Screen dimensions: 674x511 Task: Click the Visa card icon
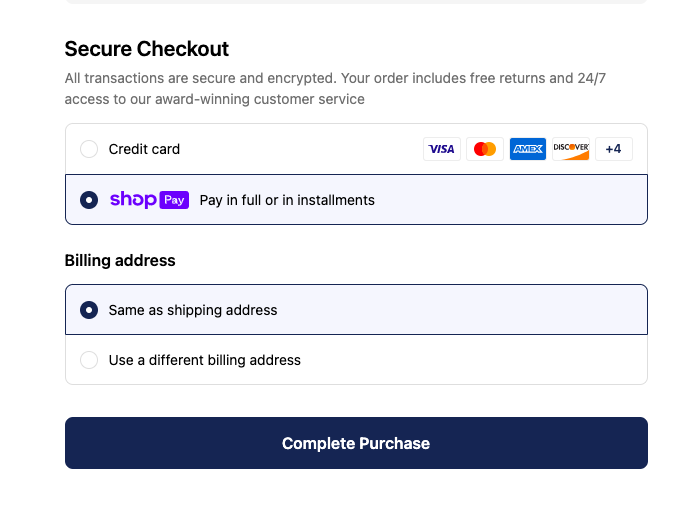tap(441, 149)
